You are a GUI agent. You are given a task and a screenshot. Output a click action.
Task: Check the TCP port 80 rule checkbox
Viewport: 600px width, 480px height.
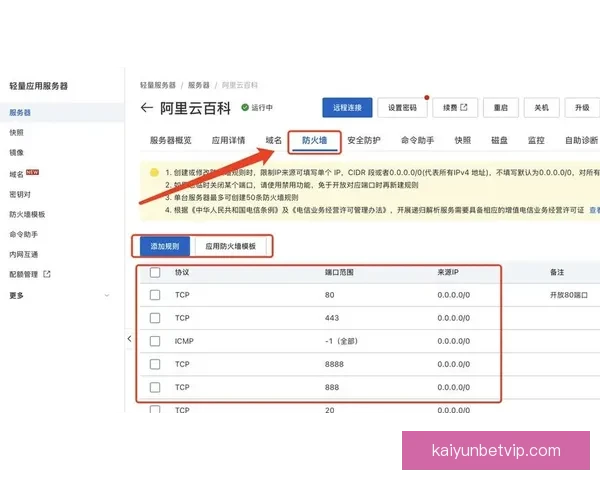tap(155, 295)
